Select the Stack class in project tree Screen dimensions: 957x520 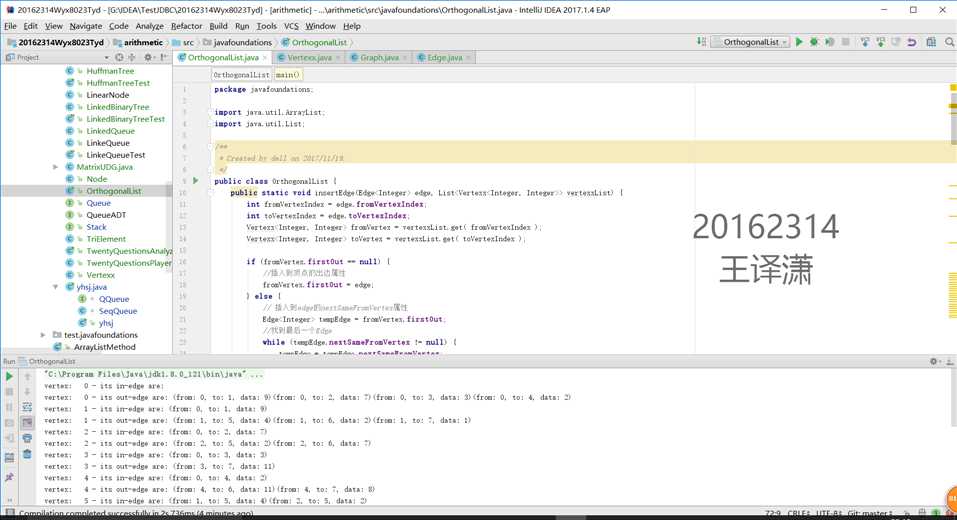pos(96,227)
